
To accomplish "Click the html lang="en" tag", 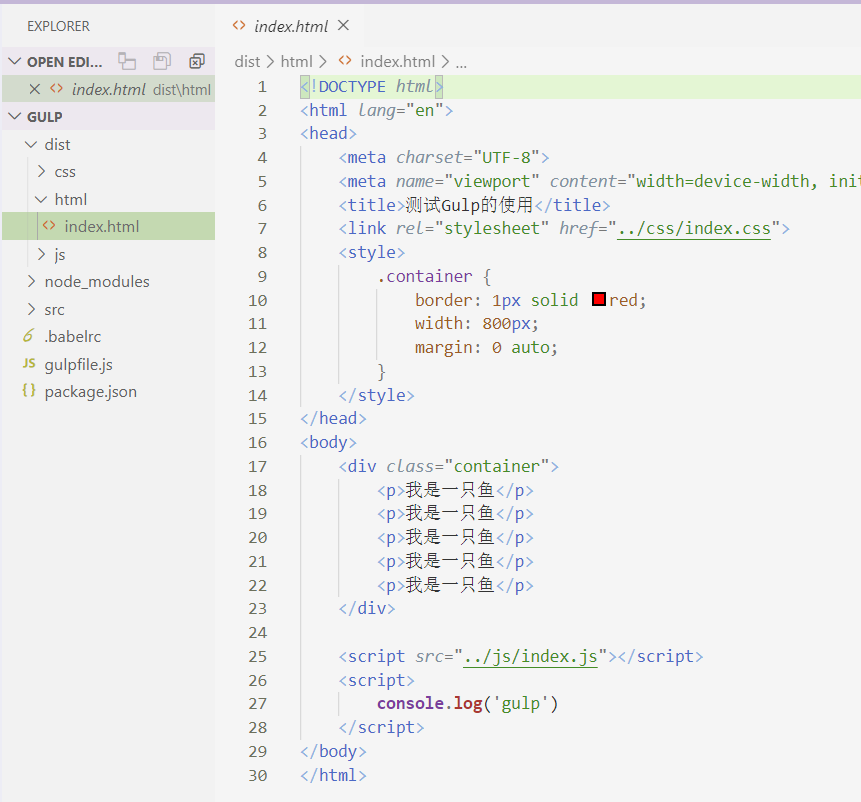I will (x=377, y=110).
